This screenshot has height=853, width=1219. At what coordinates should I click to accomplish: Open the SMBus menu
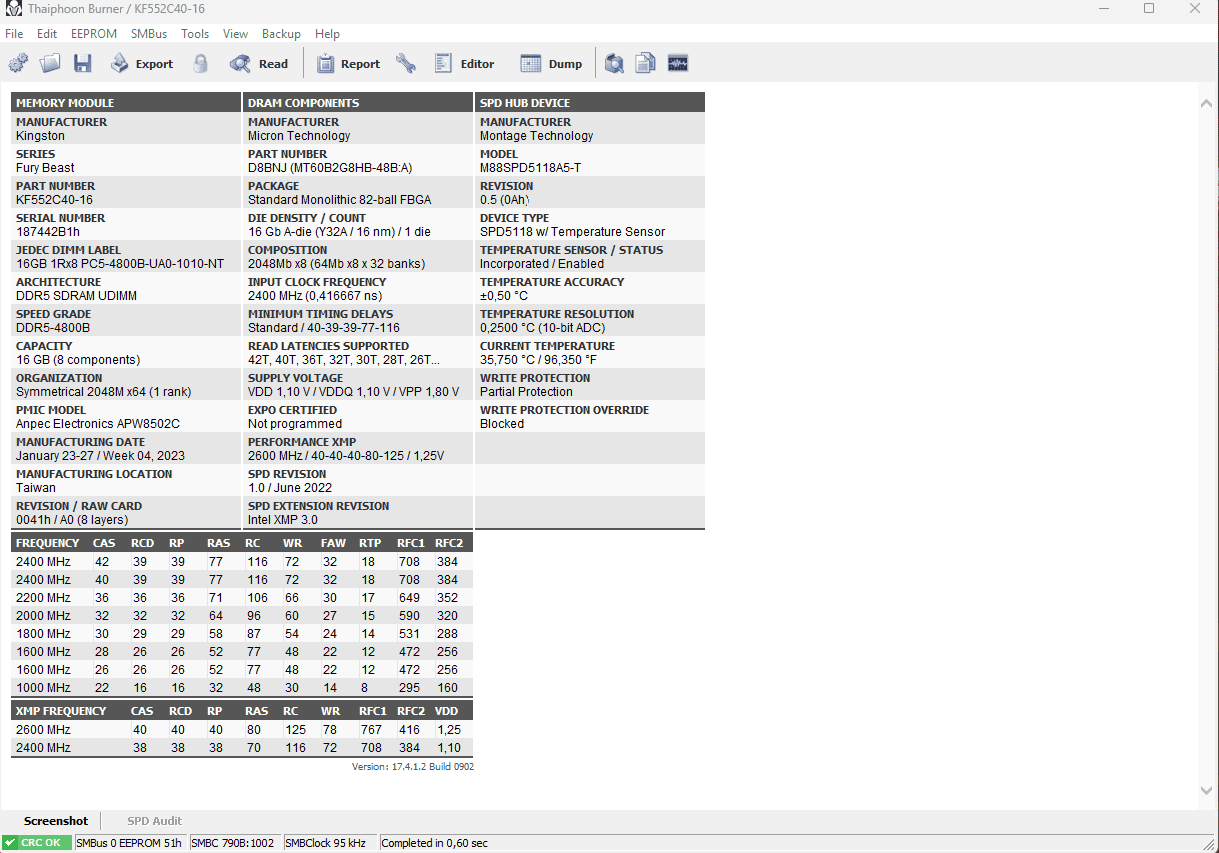coord(149,34)
